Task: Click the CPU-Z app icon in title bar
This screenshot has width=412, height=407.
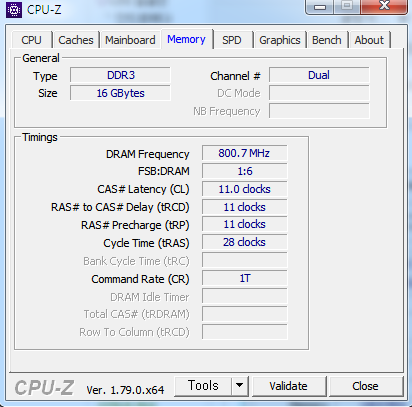Action: (x=14, y=10)
